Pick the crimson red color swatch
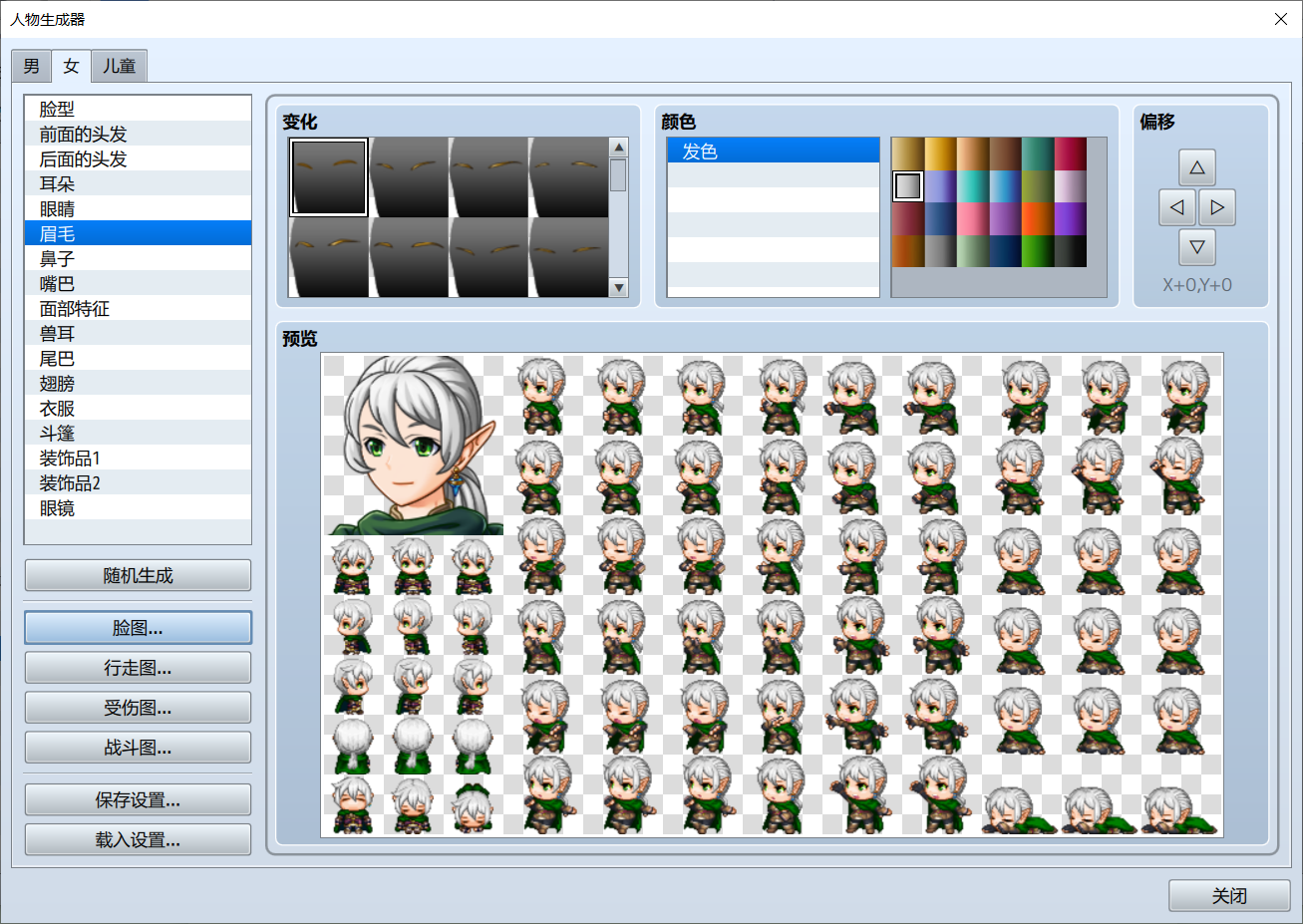1303x924 pixels. (x=1070, y=154)
